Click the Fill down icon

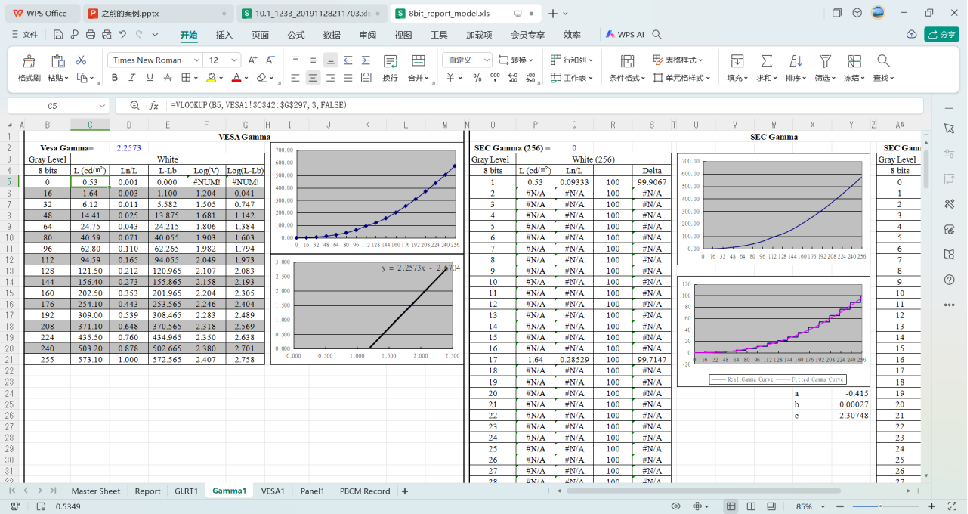(x=736, y=60)
